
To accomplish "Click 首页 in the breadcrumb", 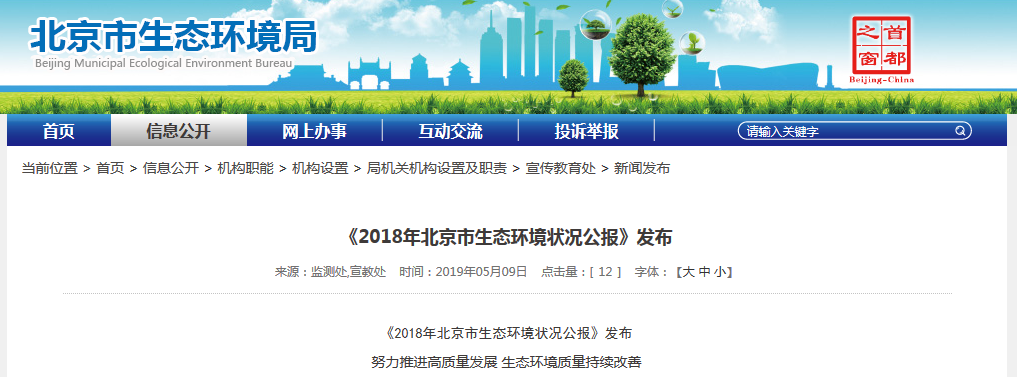I will tap(110, 169).
